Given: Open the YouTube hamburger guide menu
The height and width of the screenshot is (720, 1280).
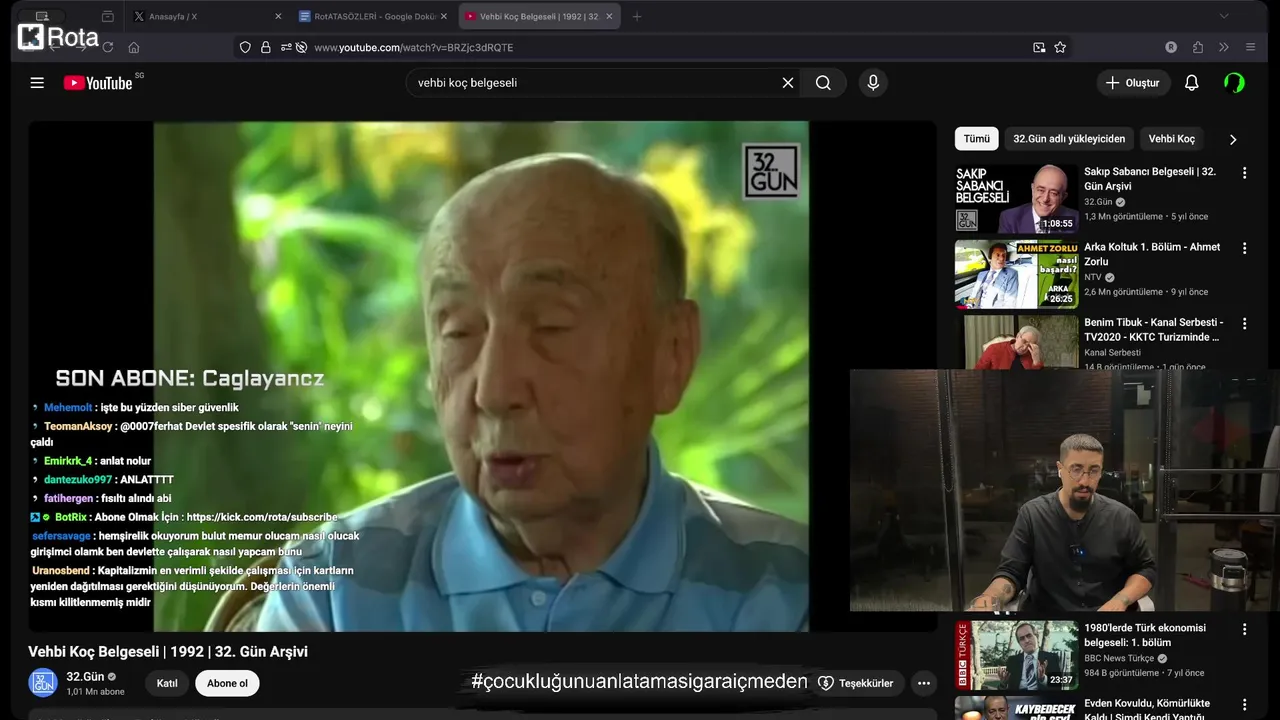Looking at the screenshot, I should pos(37,83).
